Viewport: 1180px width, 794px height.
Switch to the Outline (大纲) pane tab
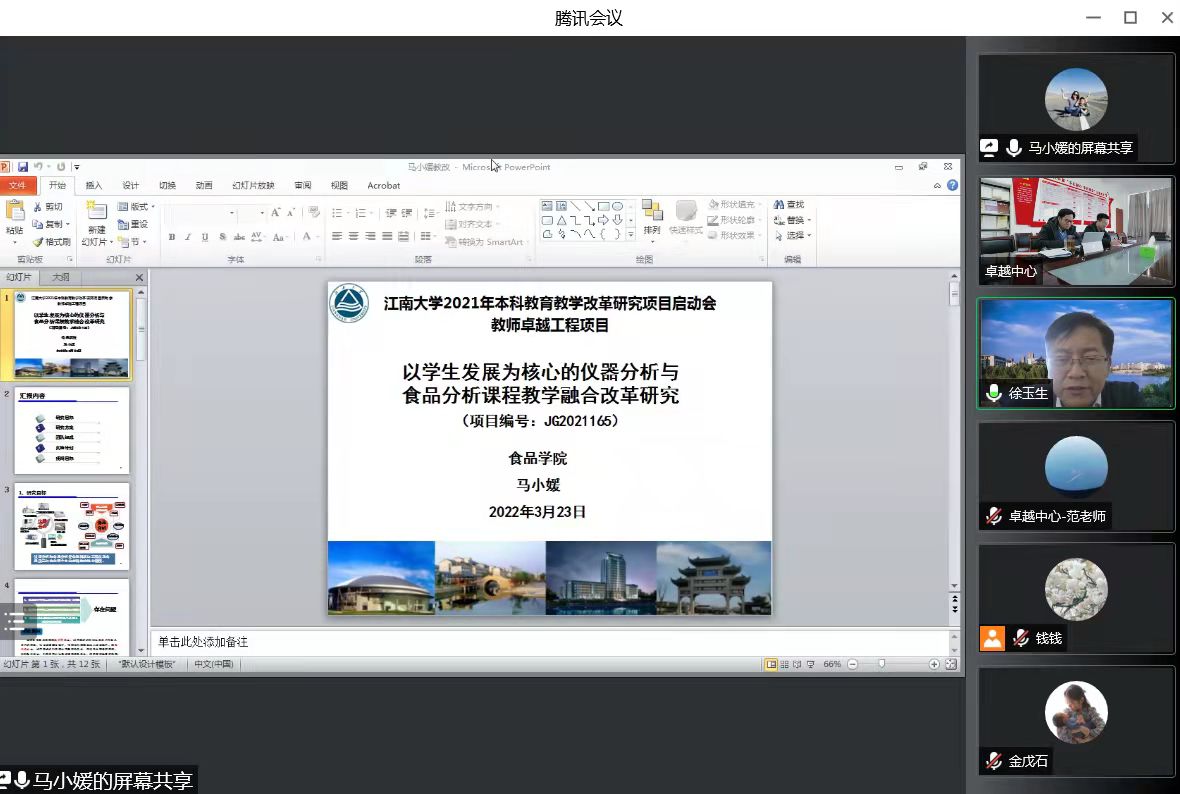click(61, 277)
